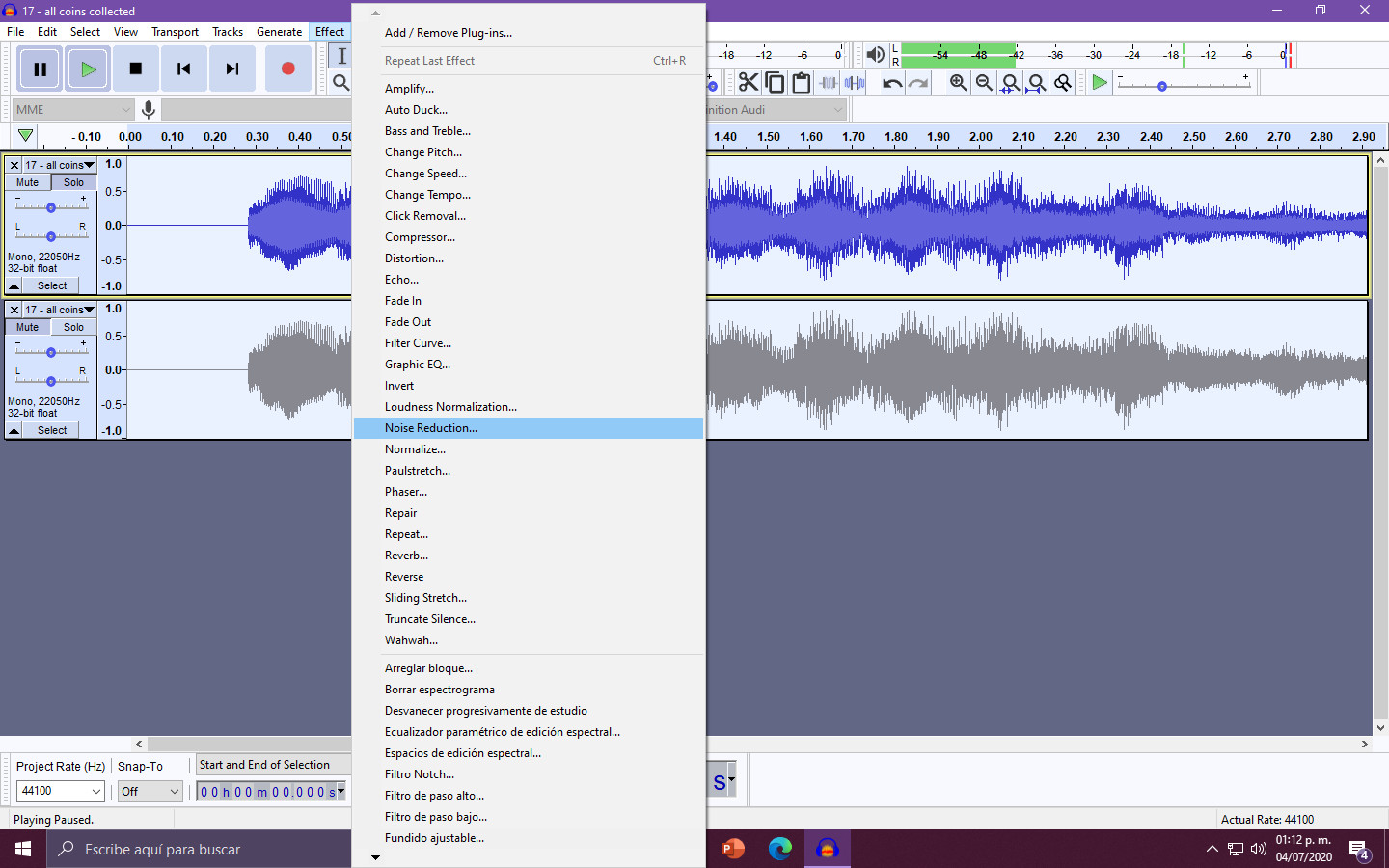
Task: Open the Project Rate dropdown
Action: pos(60,791)
